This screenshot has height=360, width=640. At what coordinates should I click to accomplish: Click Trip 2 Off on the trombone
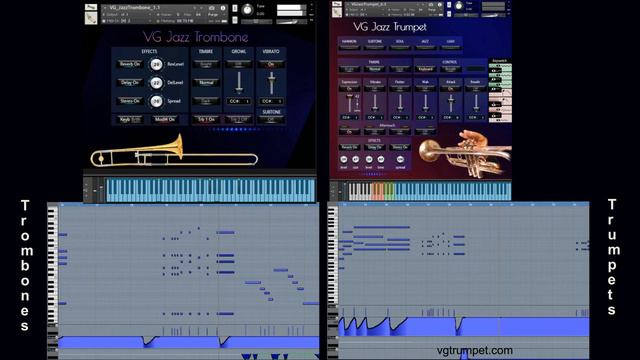point(239,119)
